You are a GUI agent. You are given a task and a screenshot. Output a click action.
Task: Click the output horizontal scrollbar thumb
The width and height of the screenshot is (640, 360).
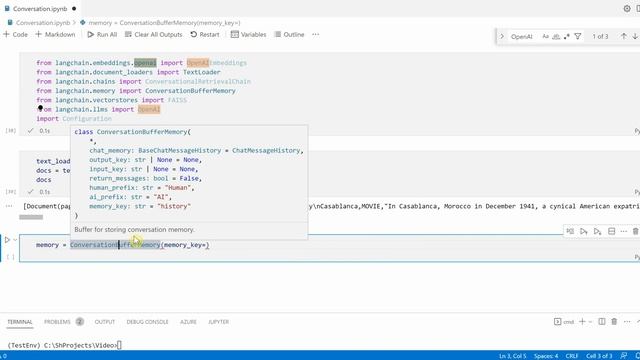[31, 217]
